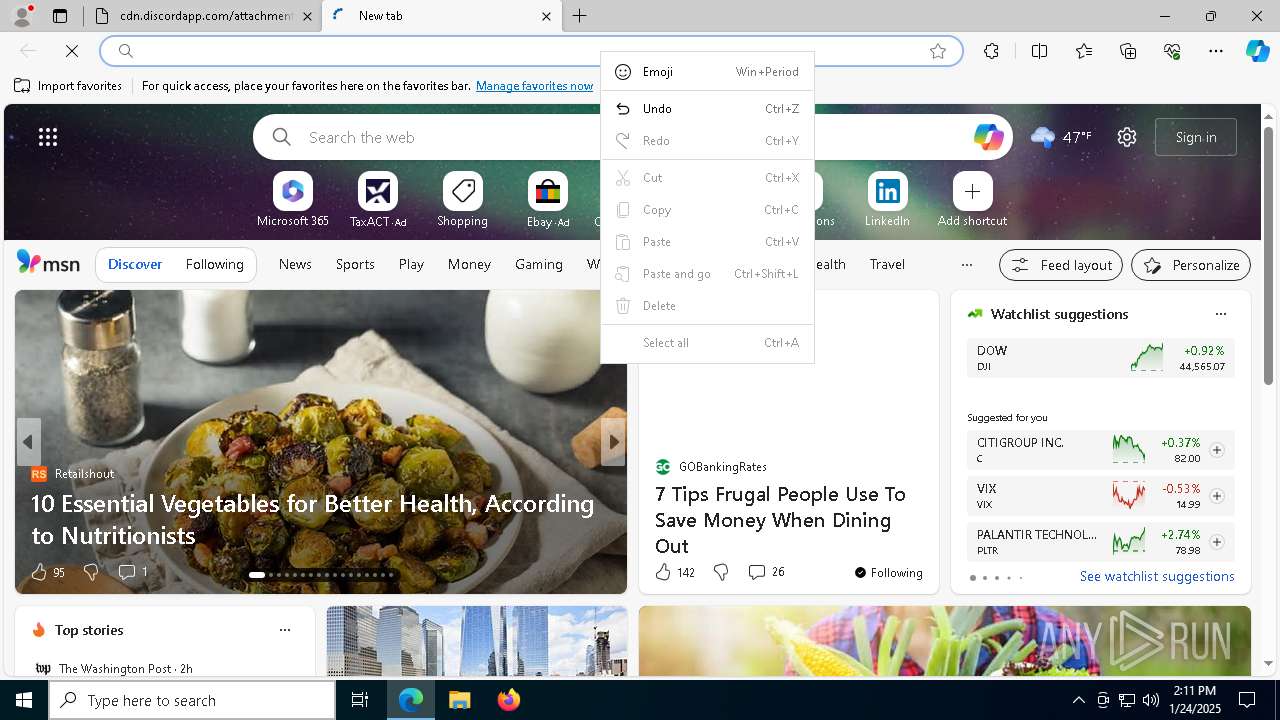Open Settings and more ellipsis menu
Viewport: 1280px width, 720px height.
pos(1216,51)
